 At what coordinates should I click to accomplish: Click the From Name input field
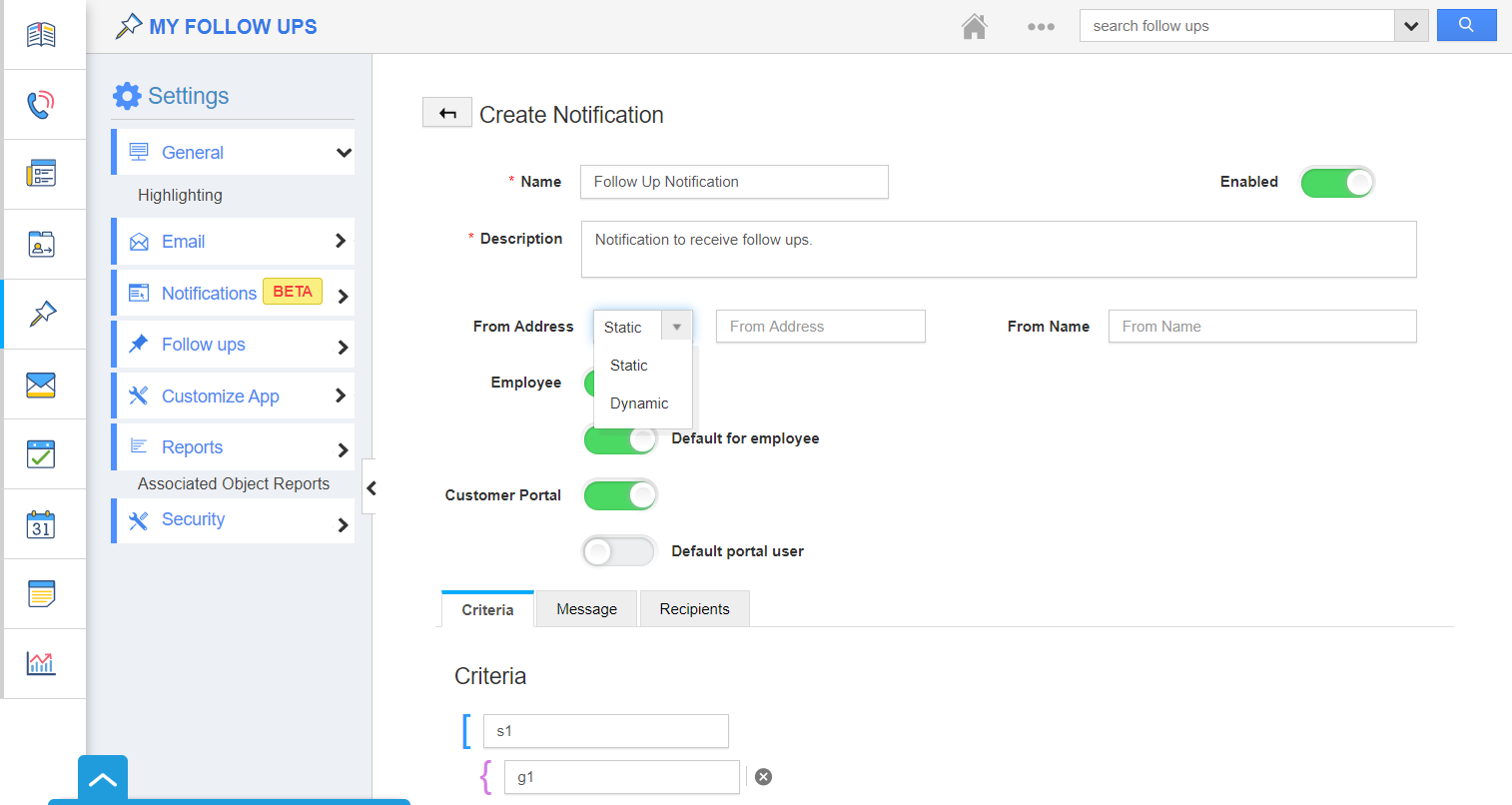click(1261, 327)
